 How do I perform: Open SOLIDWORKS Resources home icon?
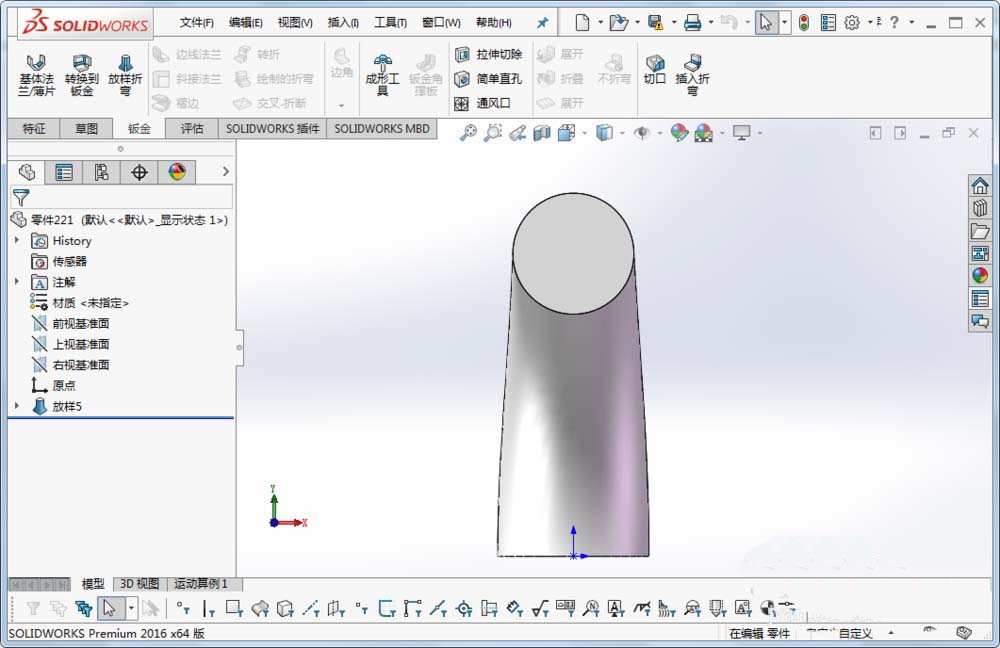pyautogui.click(x=980, y=186)
